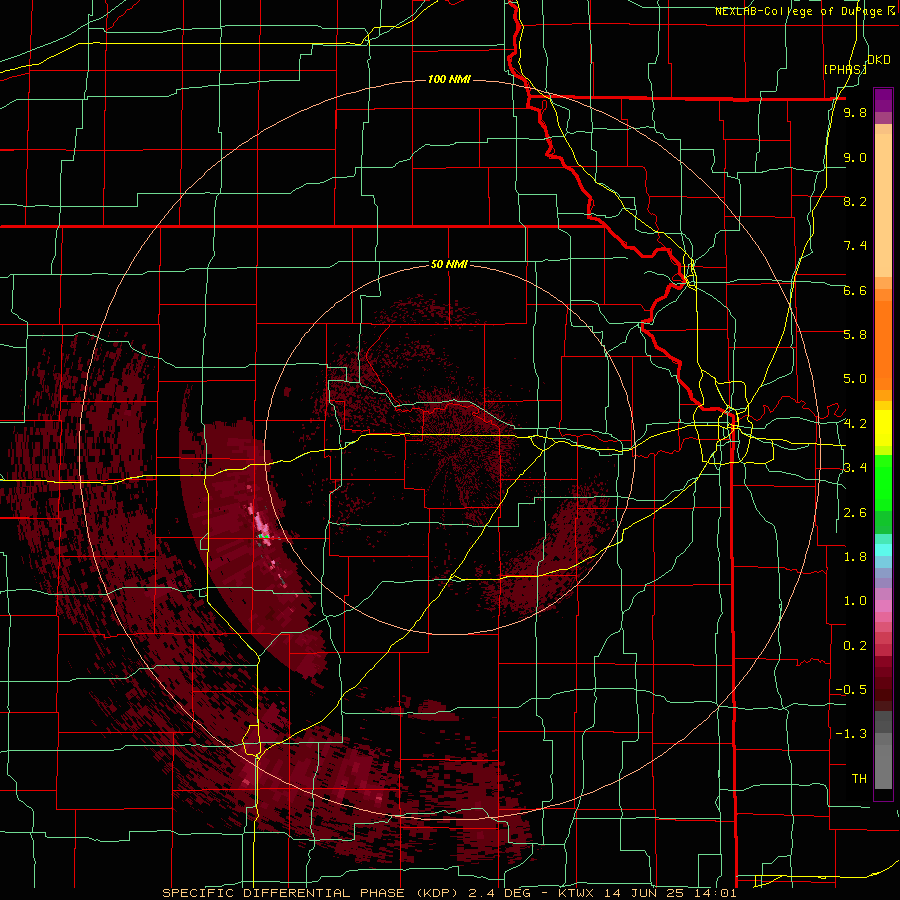Screen dimensions: 900x900
Task: Click the yellow segment of the color bar
Action: tap(883, 428)
